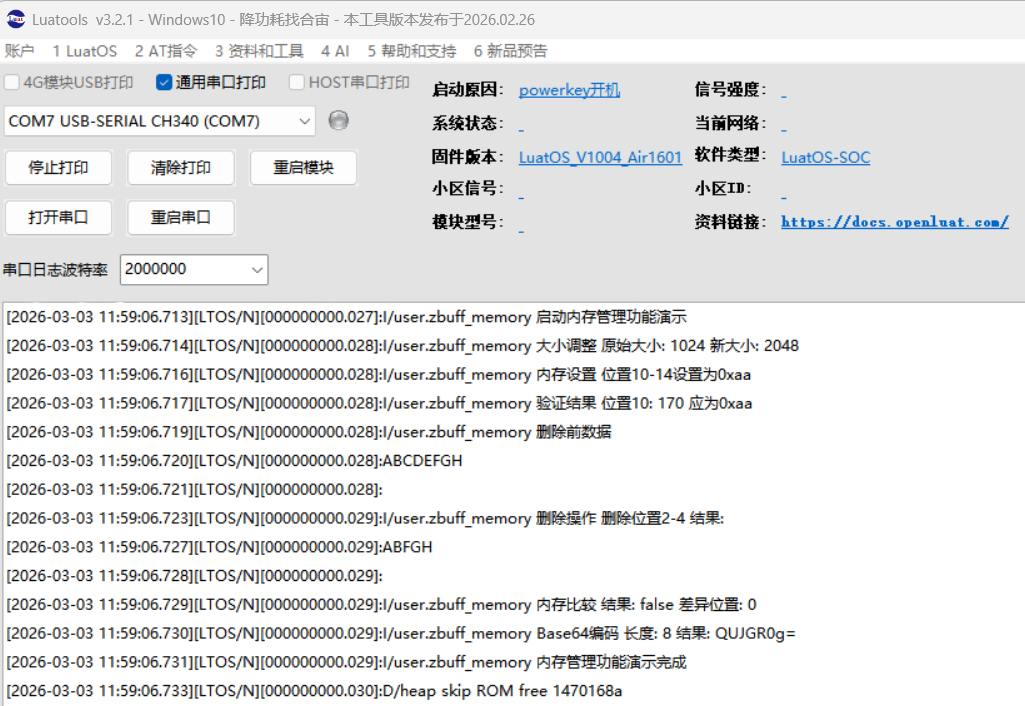
Task: Expand the 2000000 baud rate dropdown
Action: (194, 269)
